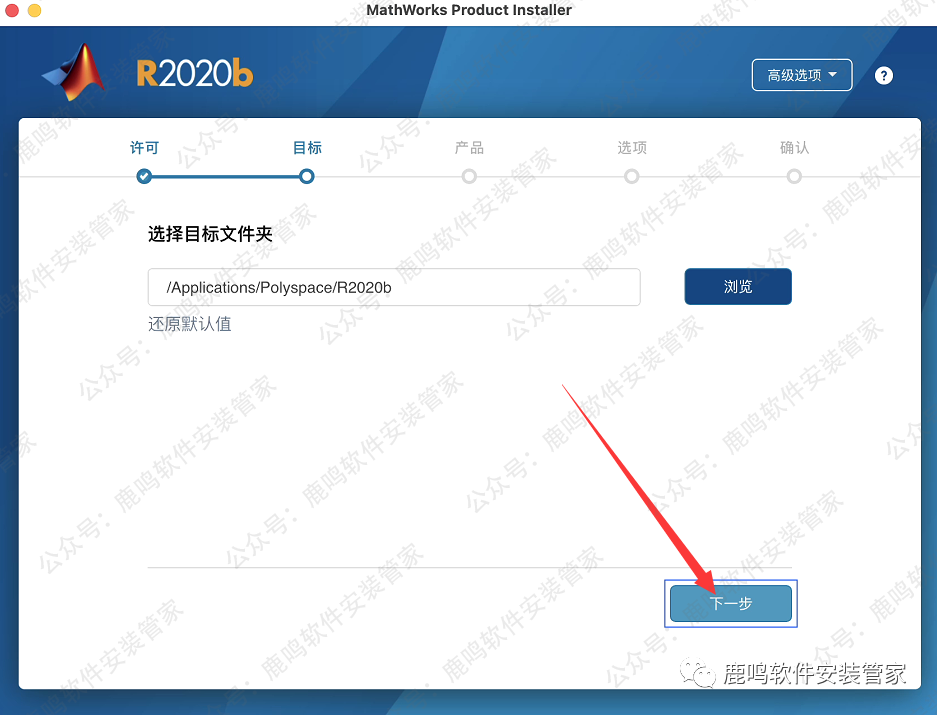Click the current 目标 step circle
This screenshot has width=937, height=715.
tap(307, 176)
